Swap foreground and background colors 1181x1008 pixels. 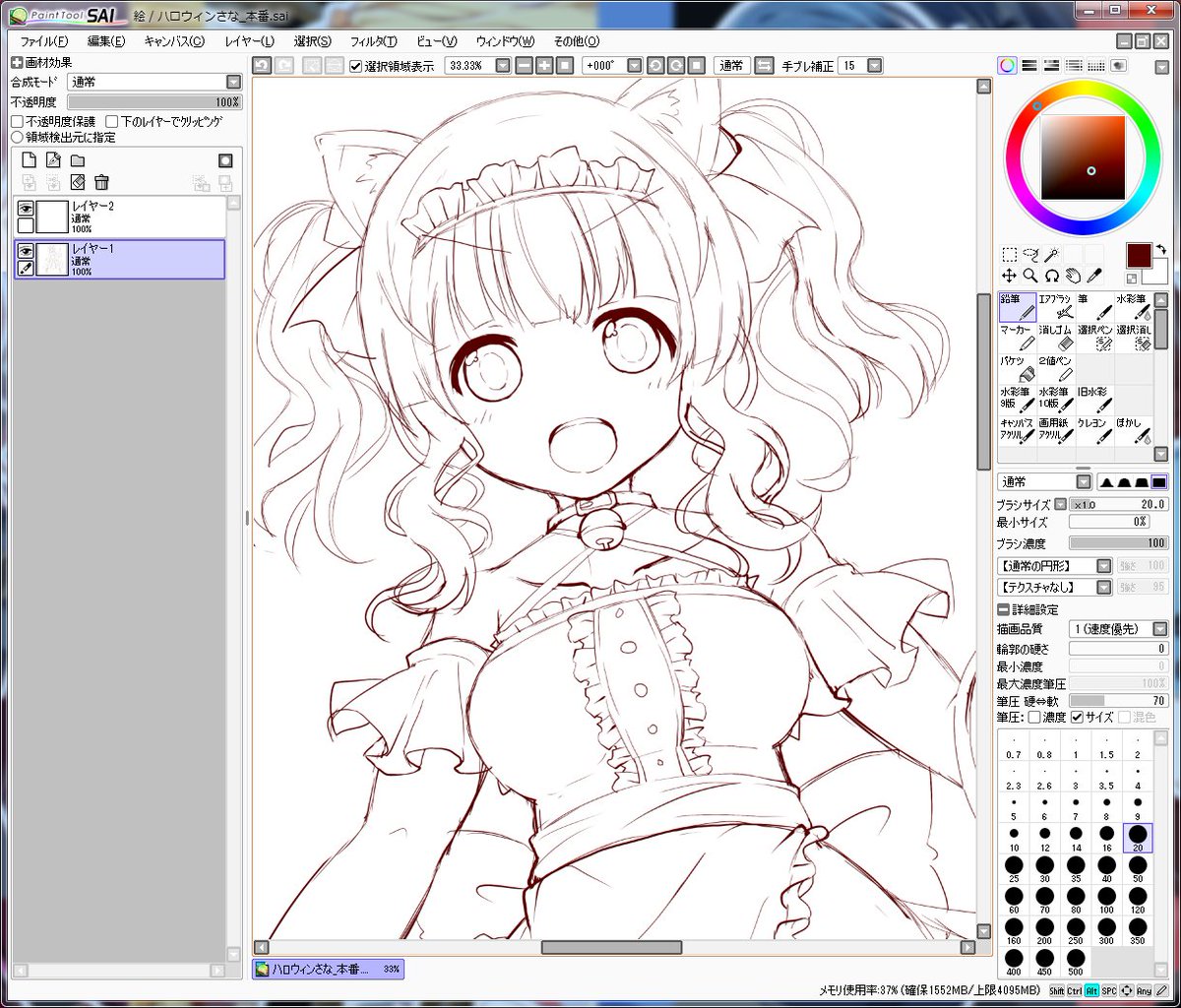1161,250
